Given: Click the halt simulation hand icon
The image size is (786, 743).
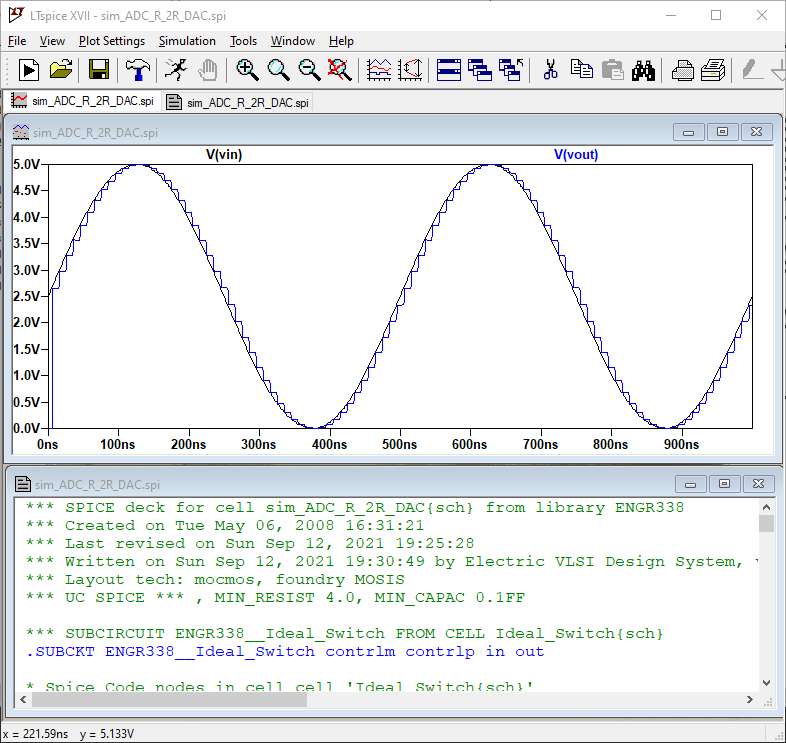Looking at the screenshot, I should click(208, 70).
